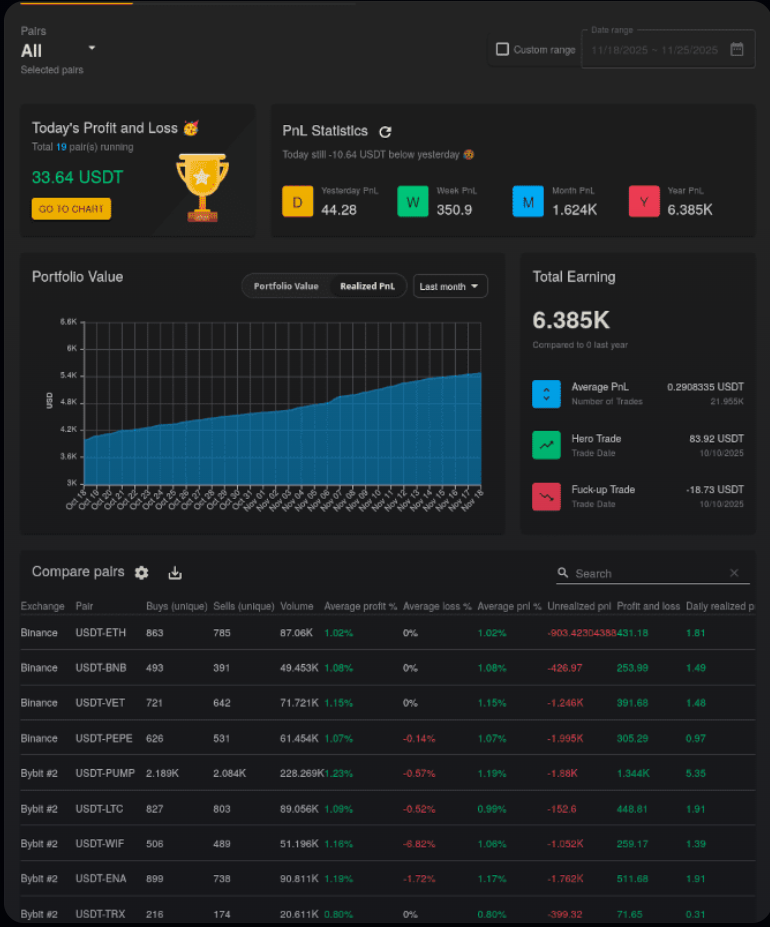
Task: Sort by Sells (unique) column header
Action: tap(244, 606)
